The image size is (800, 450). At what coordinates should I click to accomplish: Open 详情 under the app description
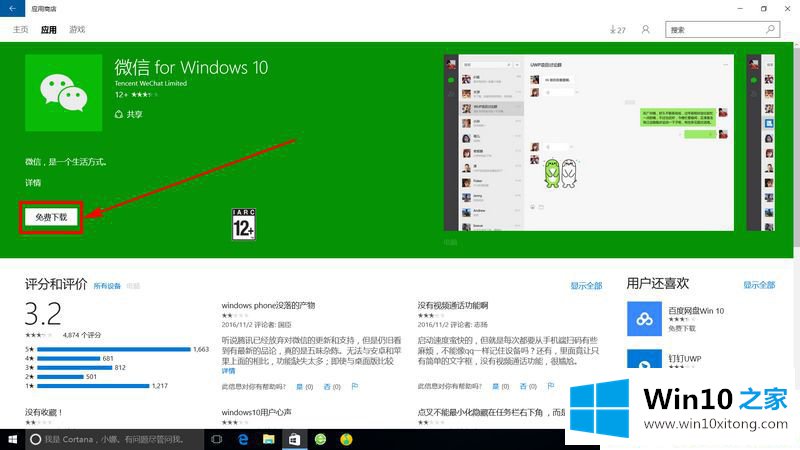click(33, 183)
